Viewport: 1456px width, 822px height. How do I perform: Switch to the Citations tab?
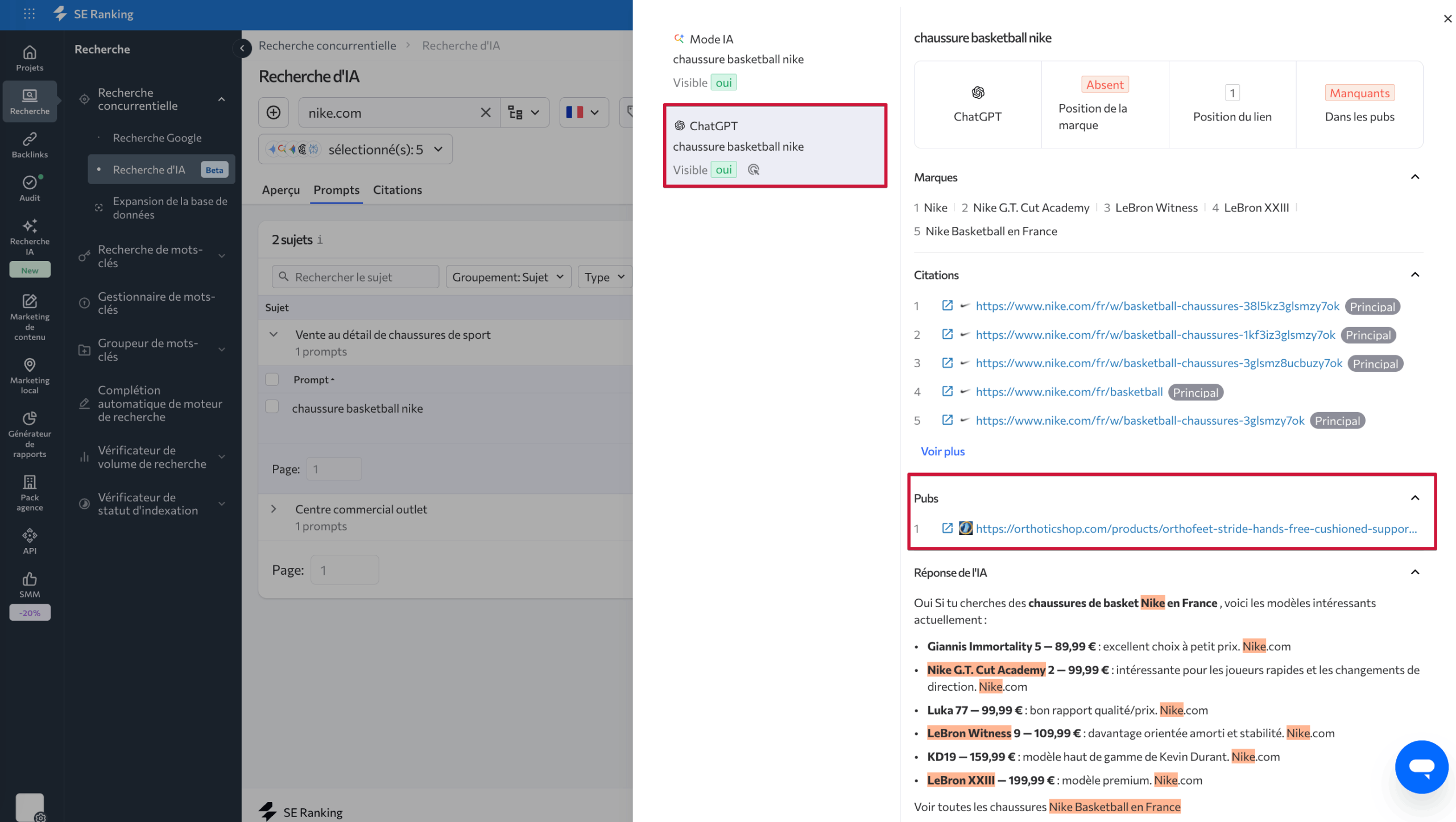tap(397, 190)
